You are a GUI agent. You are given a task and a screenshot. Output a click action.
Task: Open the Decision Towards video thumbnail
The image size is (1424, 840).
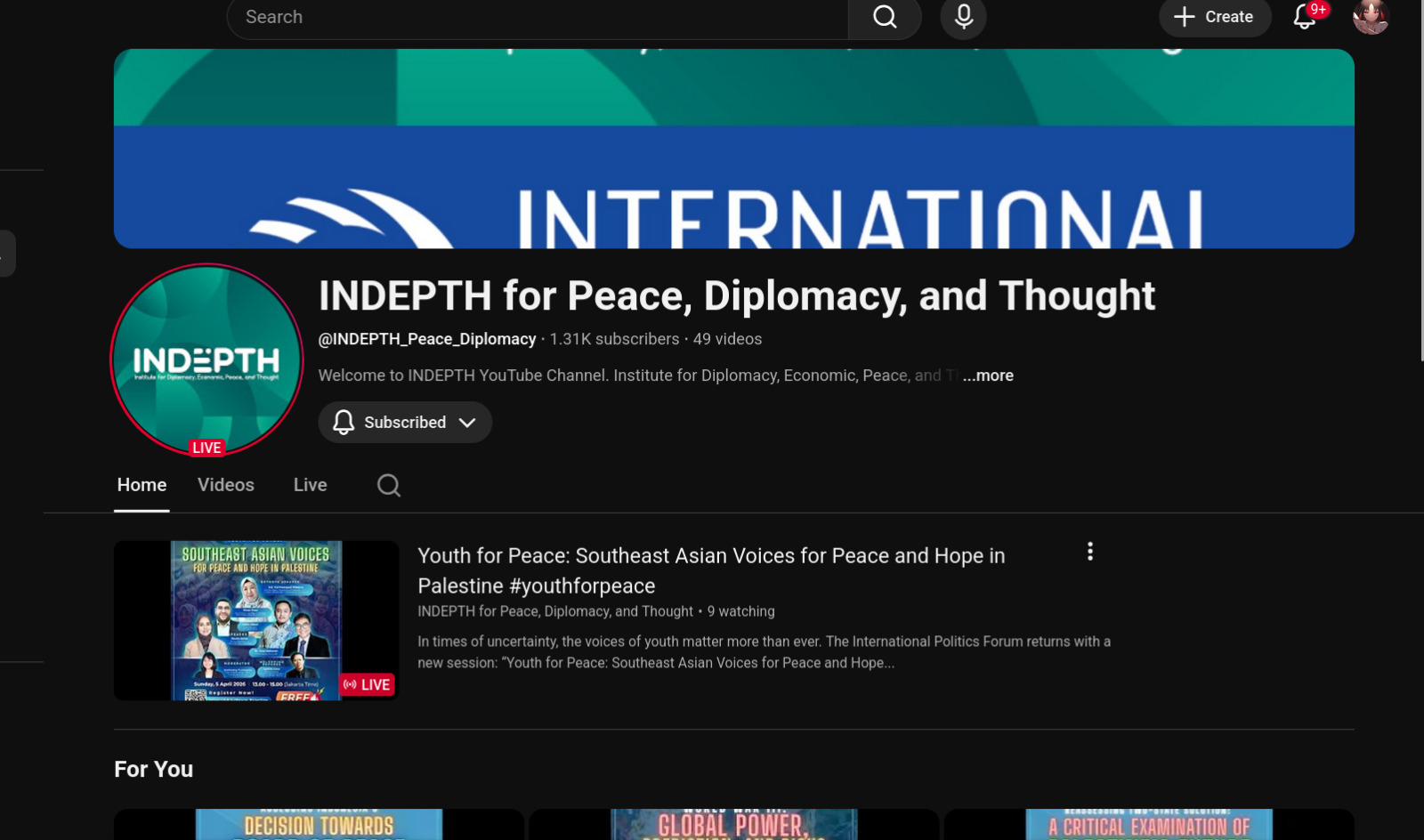tap(319, 825)
